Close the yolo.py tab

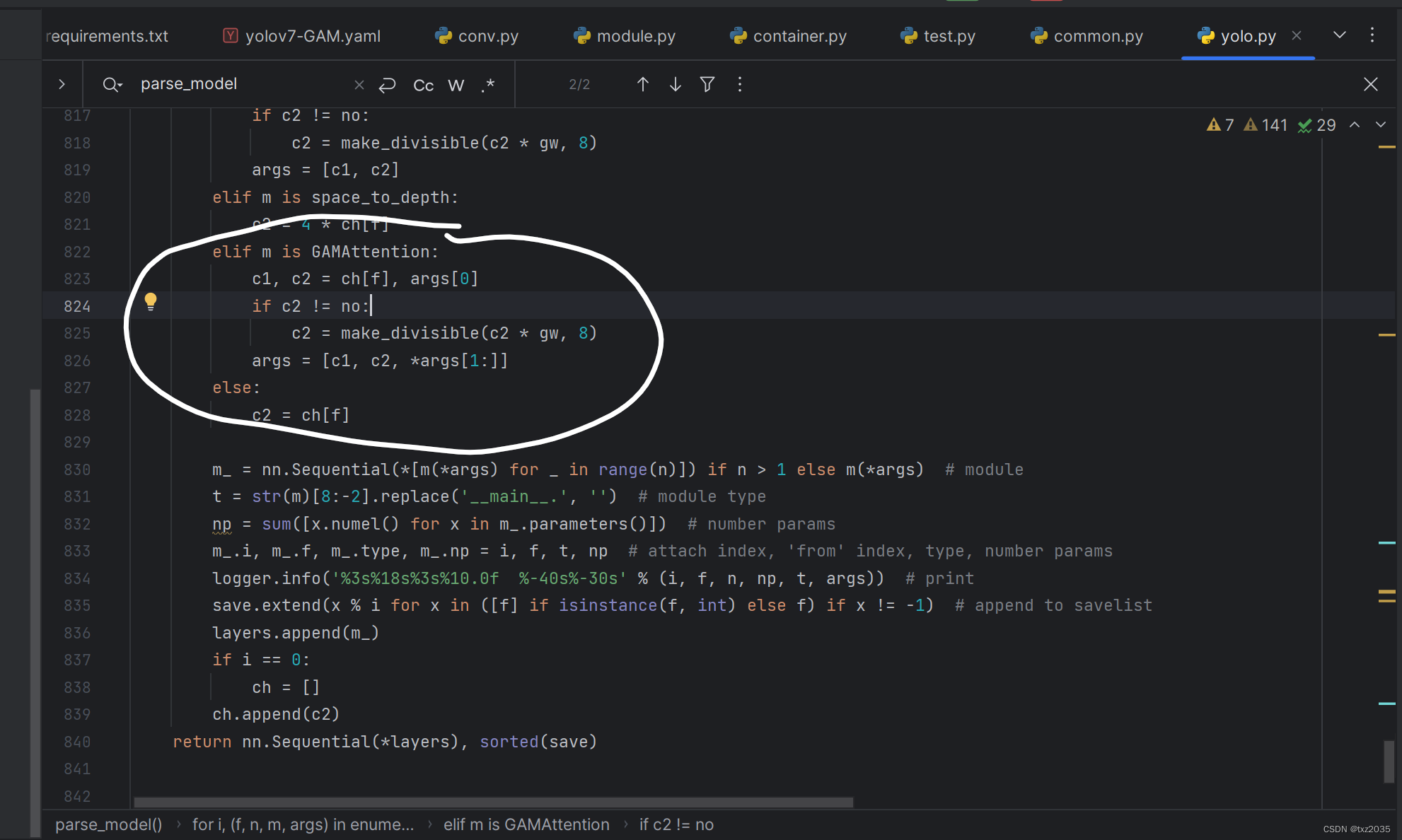1297,35
